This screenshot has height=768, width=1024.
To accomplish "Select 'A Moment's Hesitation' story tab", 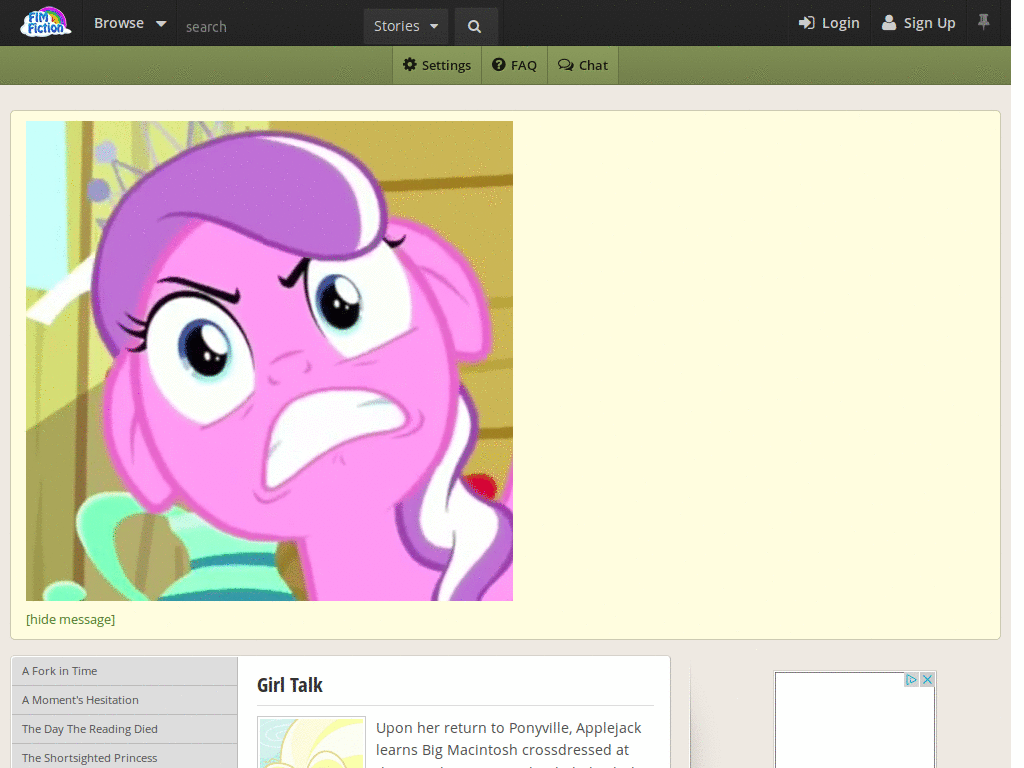I will coord(124,700).
